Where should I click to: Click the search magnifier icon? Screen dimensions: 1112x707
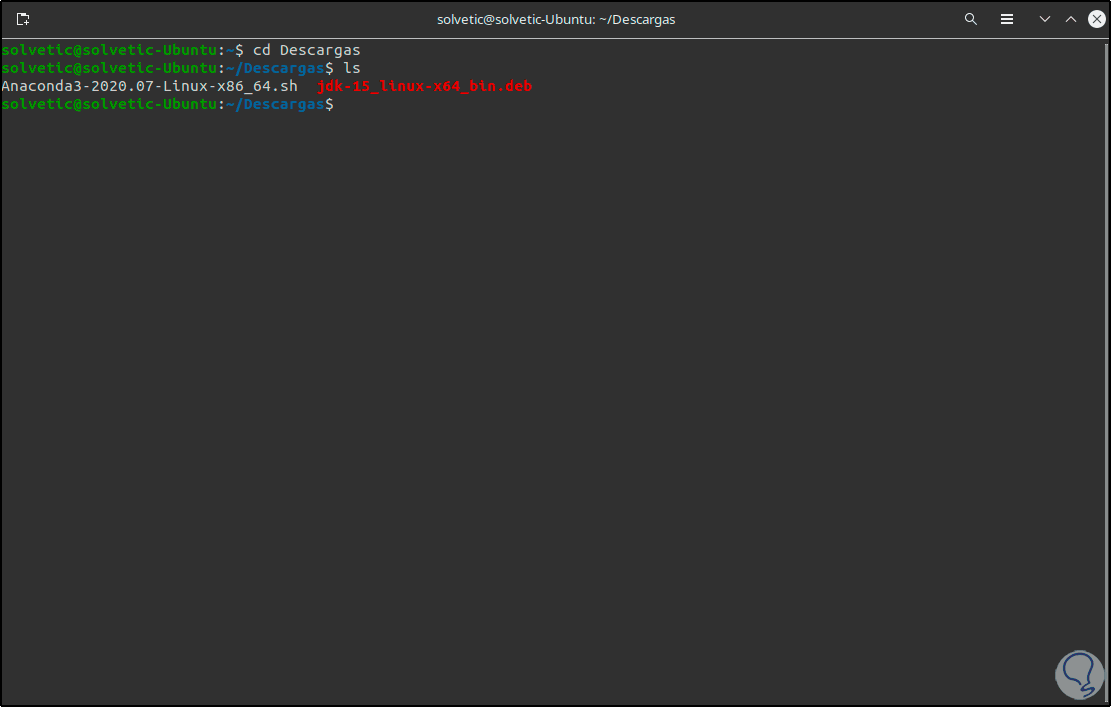970,19
